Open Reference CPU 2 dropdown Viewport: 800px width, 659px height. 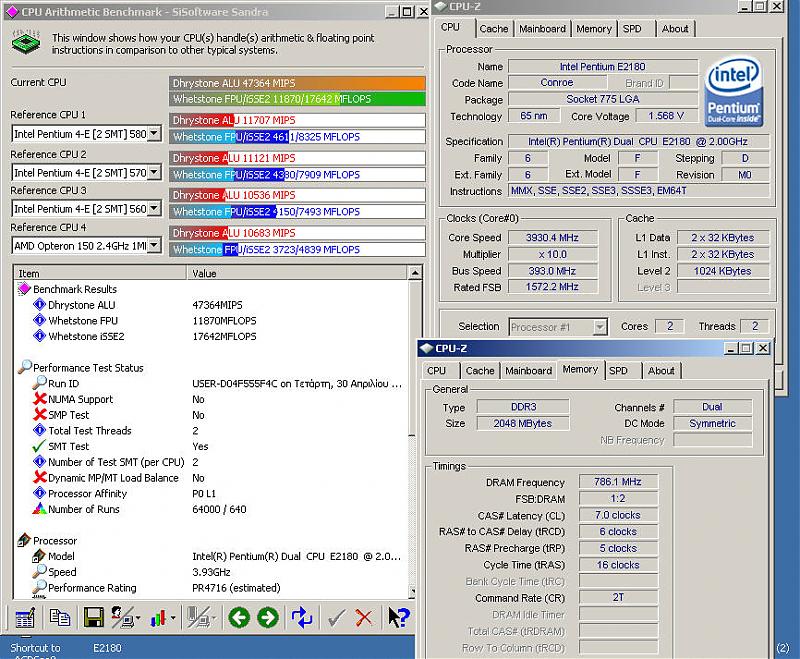pyautogui.click(x=154, y=172)
